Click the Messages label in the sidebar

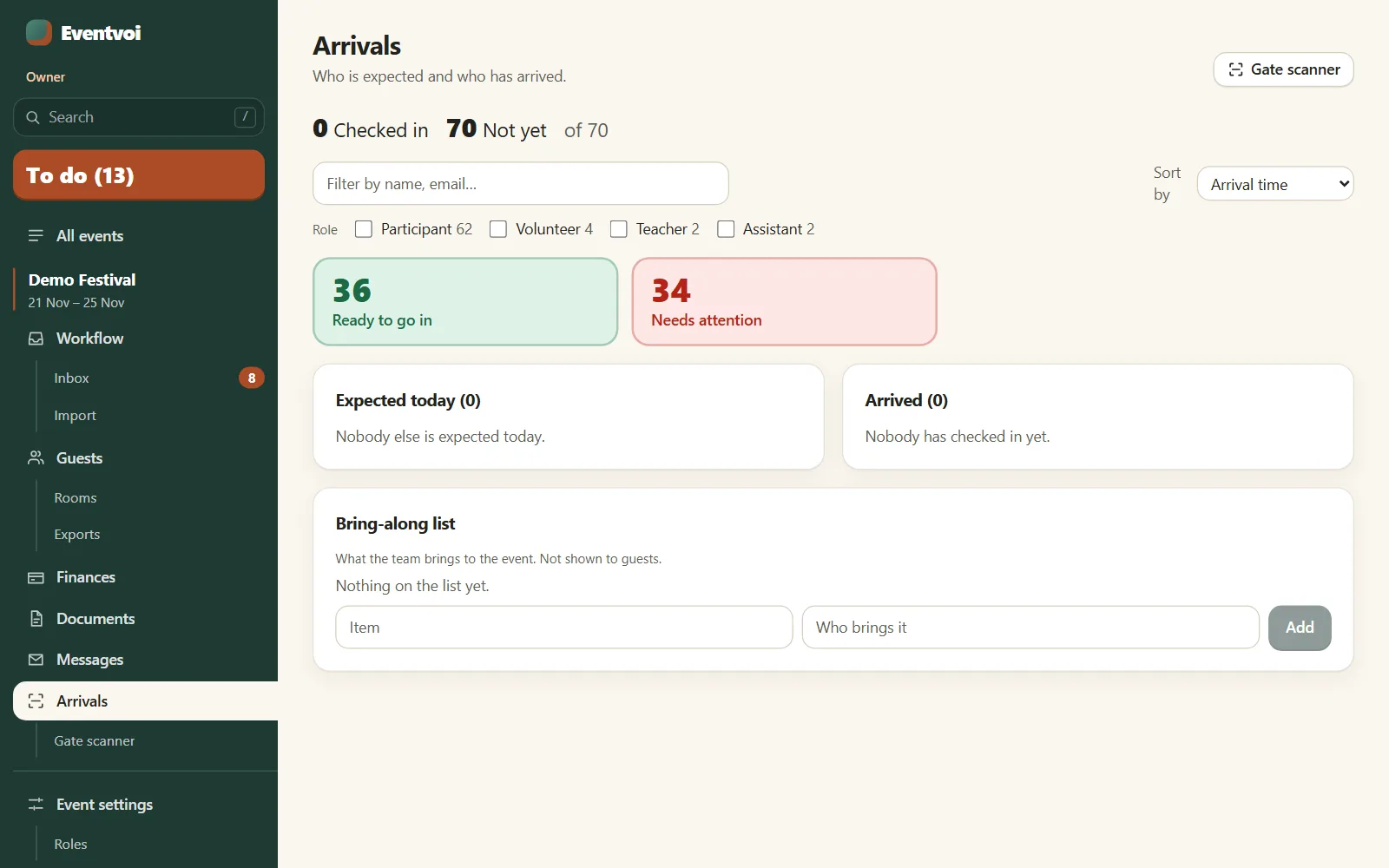[90, 660]
